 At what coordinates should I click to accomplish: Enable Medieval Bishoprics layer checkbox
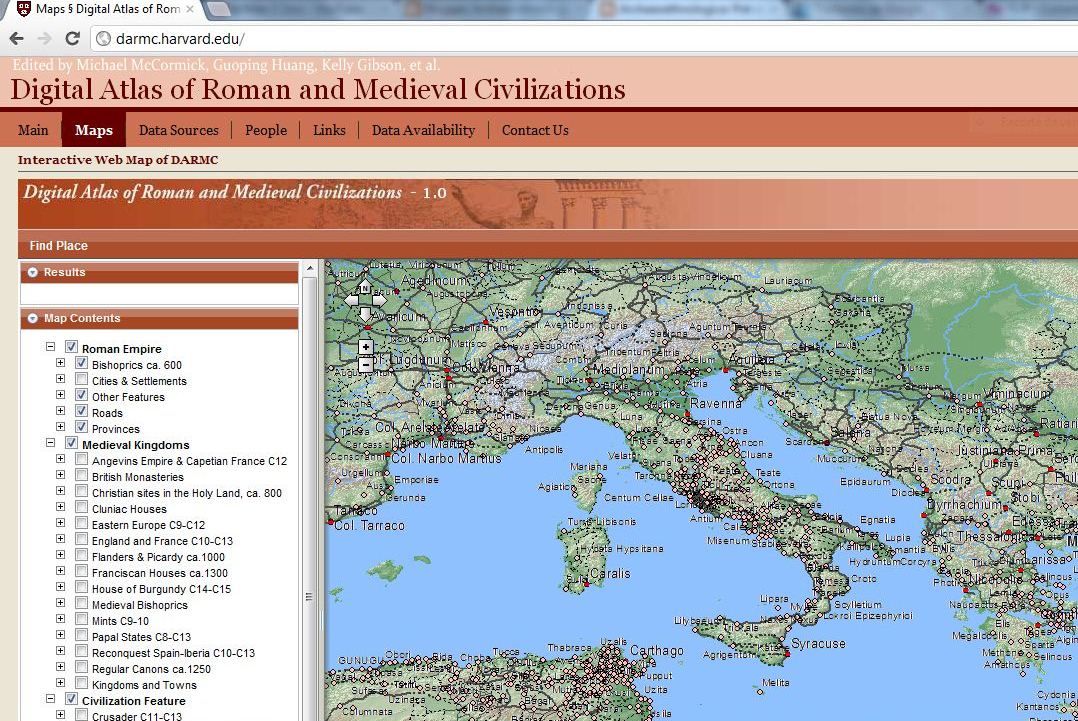[81, 603]
